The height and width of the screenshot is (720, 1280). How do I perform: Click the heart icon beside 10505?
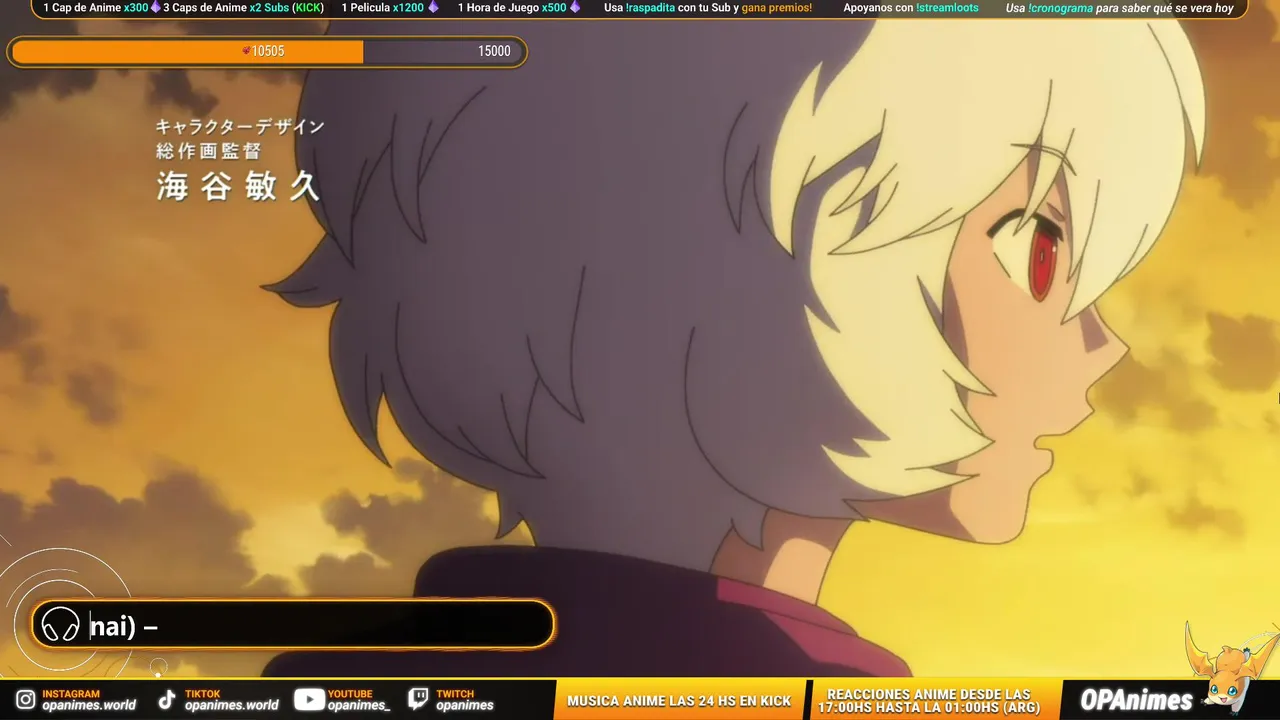click(x=246, y=51)
